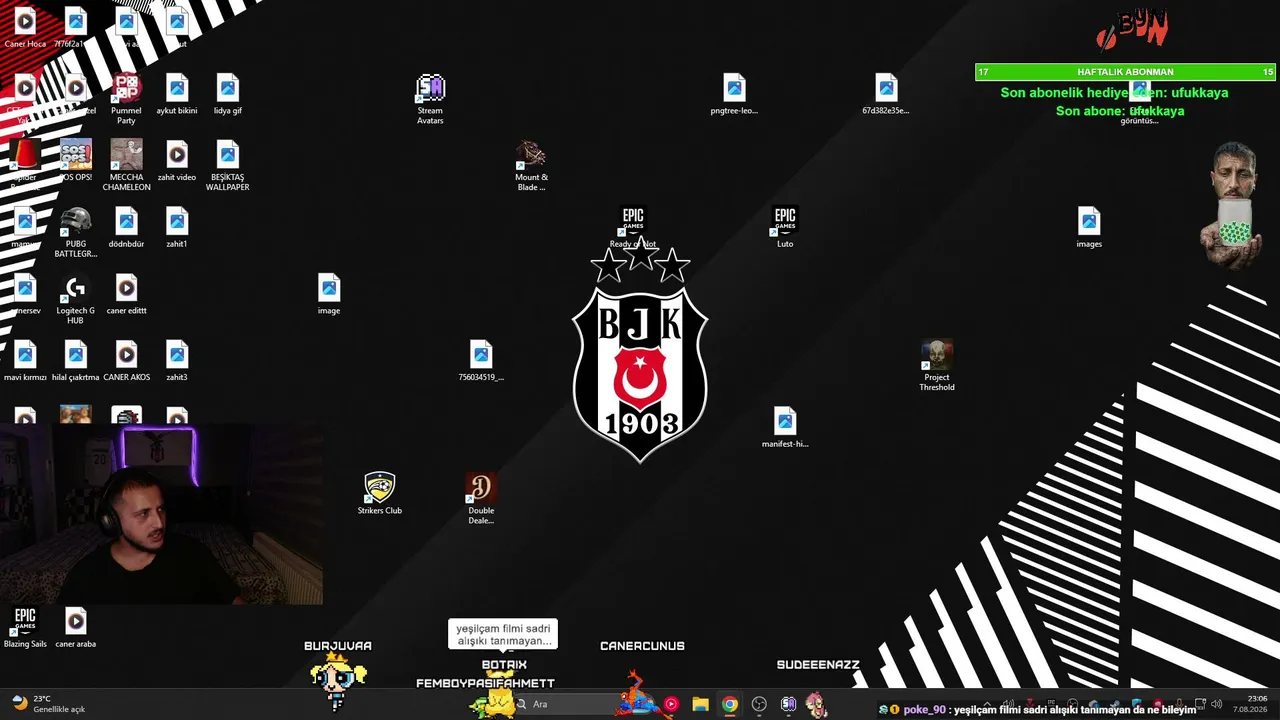The height and width of the screenshot is (720, 1280).
Task: Launch the Project Threshold shortcut
Action: (937, 365)
